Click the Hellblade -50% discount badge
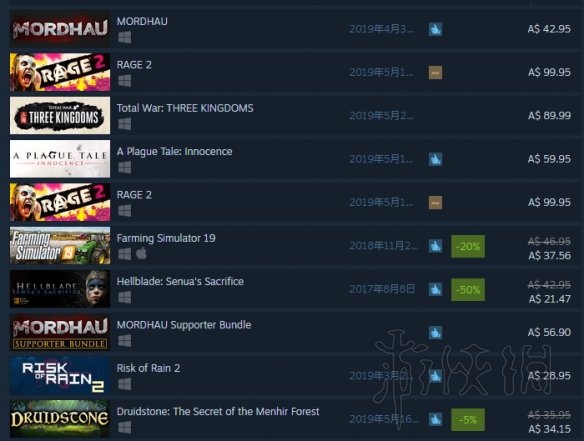Screen dimensions: 584x441 click(x=468, y=289)
